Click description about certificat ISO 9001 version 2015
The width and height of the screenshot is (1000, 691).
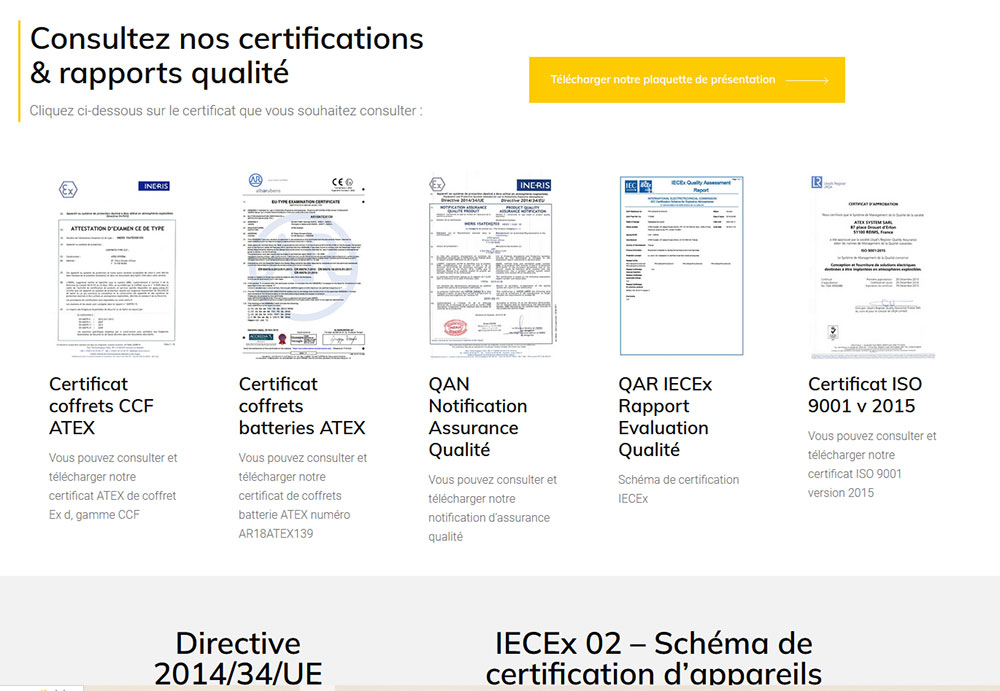(x=872, y=464)
